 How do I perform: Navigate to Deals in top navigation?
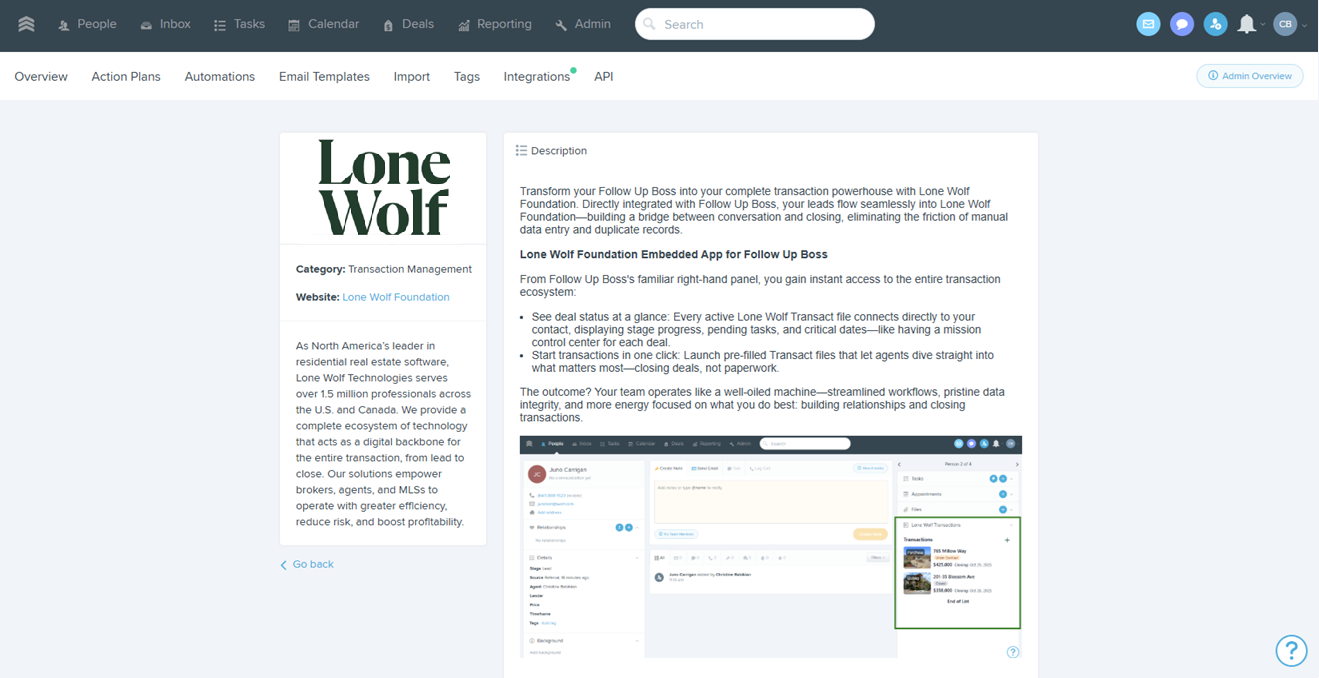point(408,24)
